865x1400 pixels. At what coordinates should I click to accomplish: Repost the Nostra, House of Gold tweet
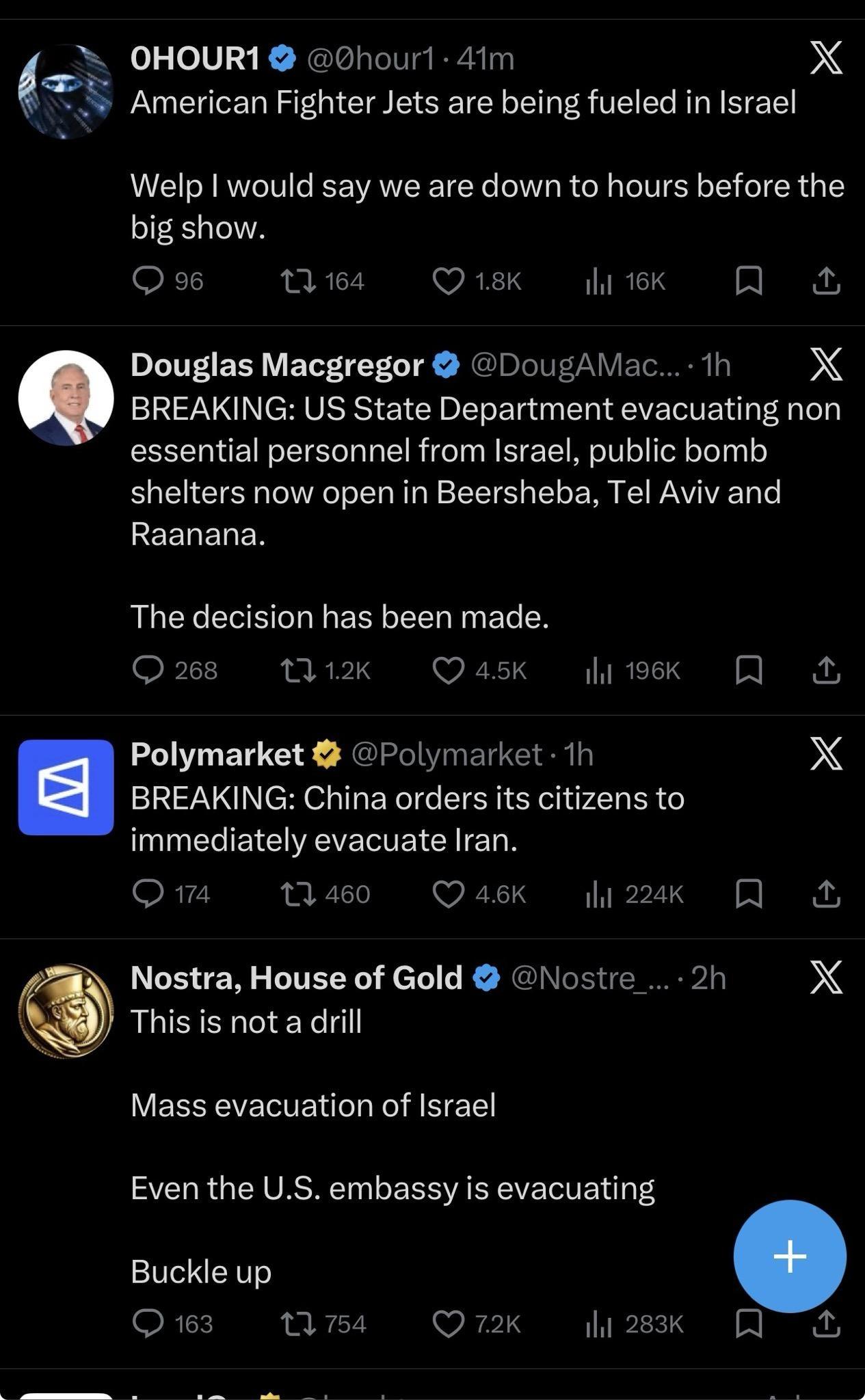(x=299, y=1324)
